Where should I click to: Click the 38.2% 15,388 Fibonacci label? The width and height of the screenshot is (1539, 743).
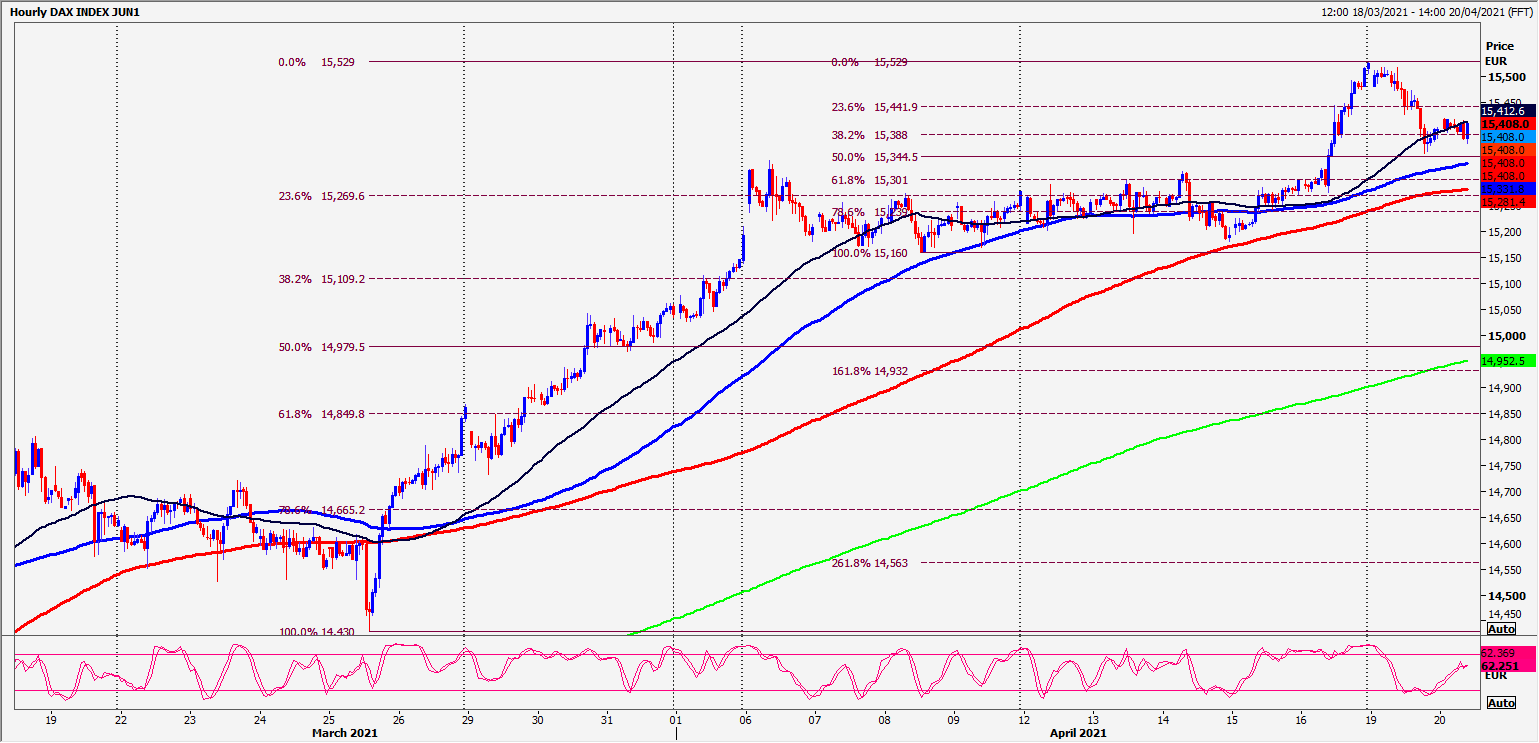[x=869, y=135]
